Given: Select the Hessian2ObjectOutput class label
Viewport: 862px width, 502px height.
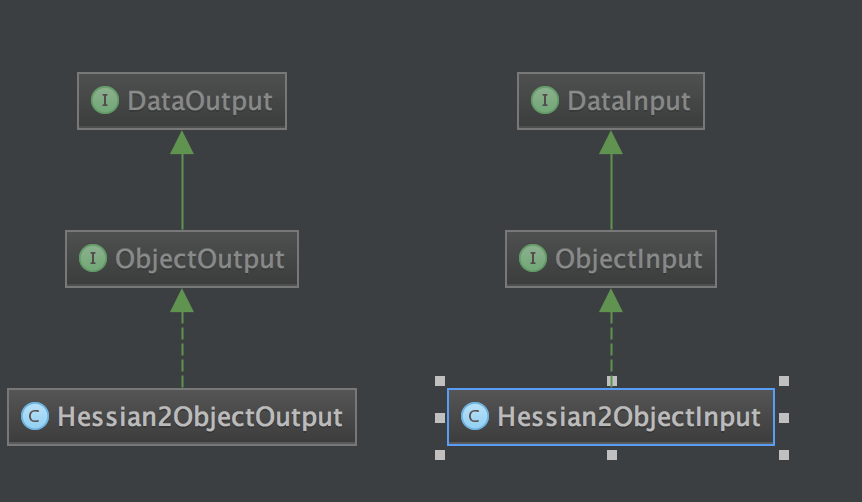Looking at the screenshot, I should point(200,417).
